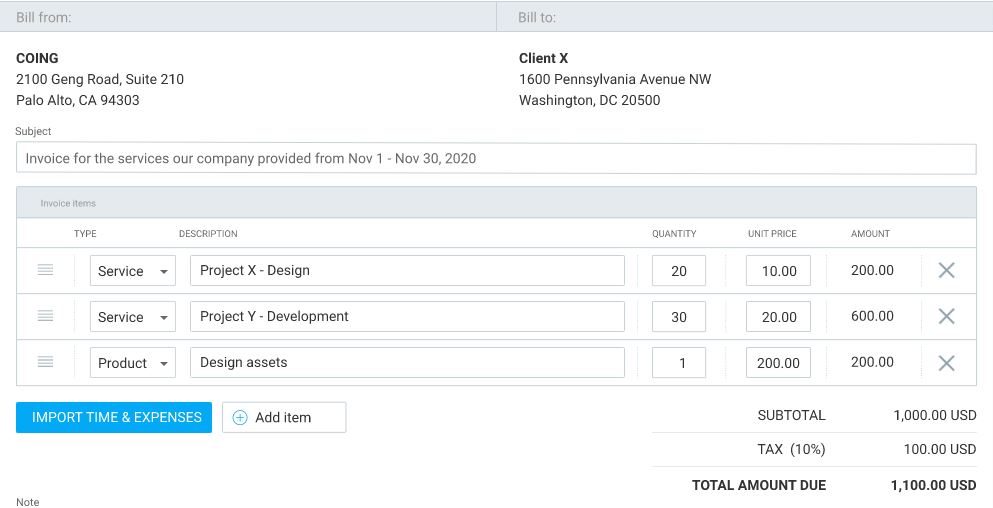Screen dimensions: 993x508
Task: Click the 1600 Pennsylvania Avenue NW address
Action: tap(615, 79)
